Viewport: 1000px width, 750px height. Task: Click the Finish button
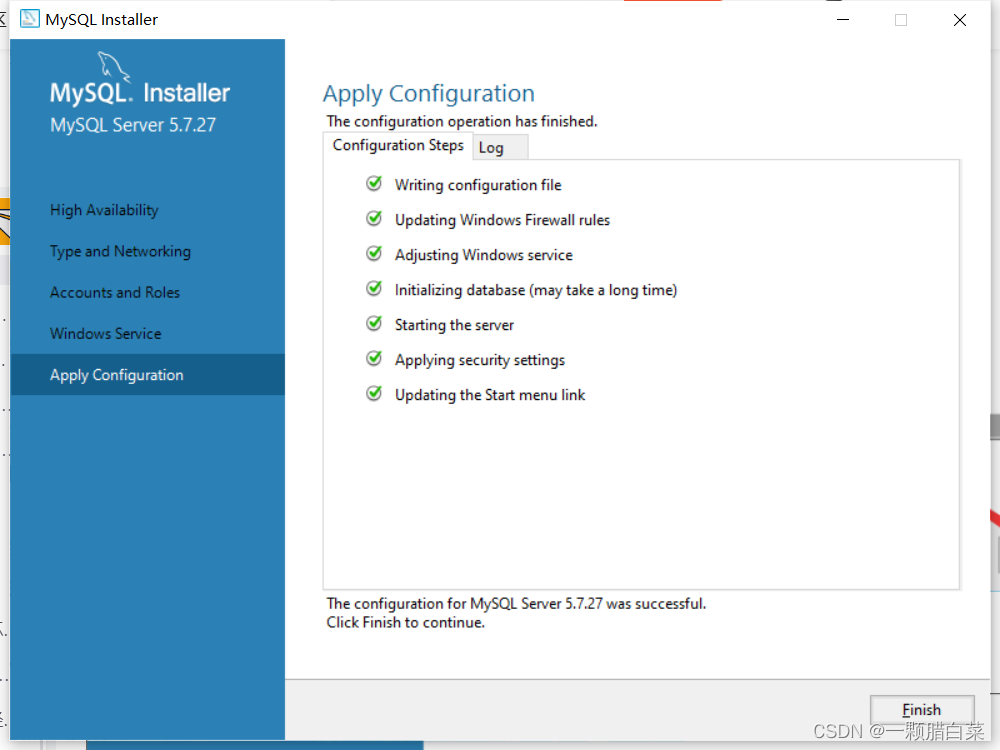tap(922, 709)
